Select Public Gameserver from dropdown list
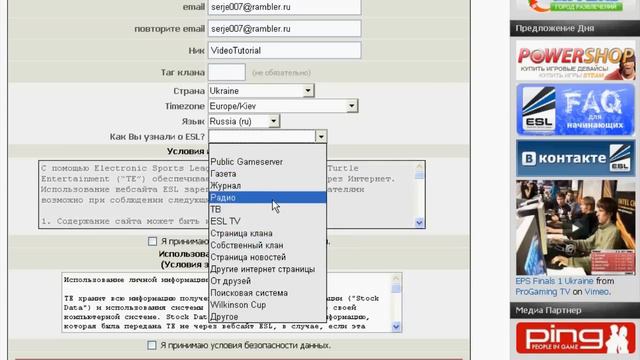The height and width of the screenshot is (360, 640). pyautogui.click(x=267, y=162)
